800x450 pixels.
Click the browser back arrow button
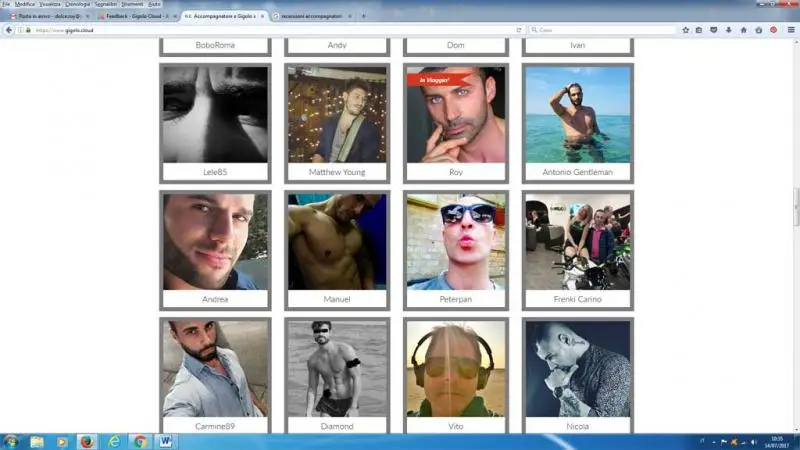9,30
